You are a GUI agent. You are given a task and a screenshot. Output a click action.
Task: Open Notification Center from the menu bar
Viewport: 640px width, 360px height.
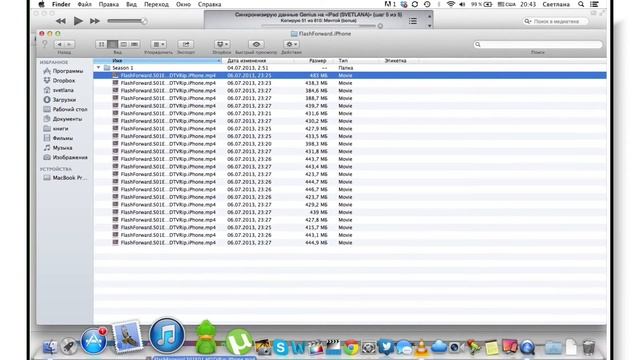(595, 4)
